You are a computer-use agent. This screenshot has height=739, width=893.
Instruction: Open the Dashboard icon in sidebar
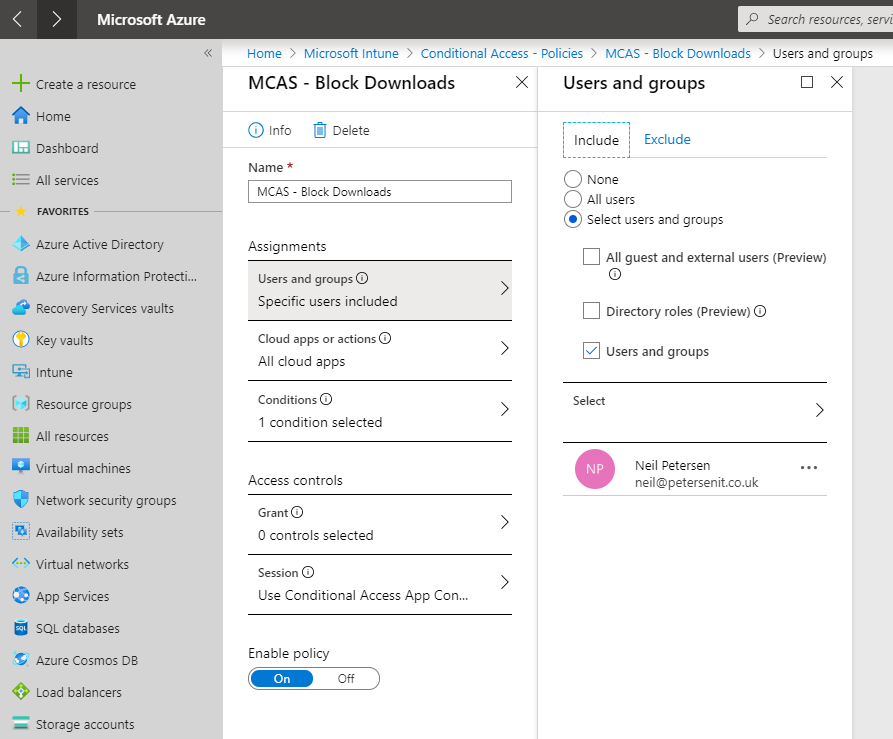coord(21,148)
